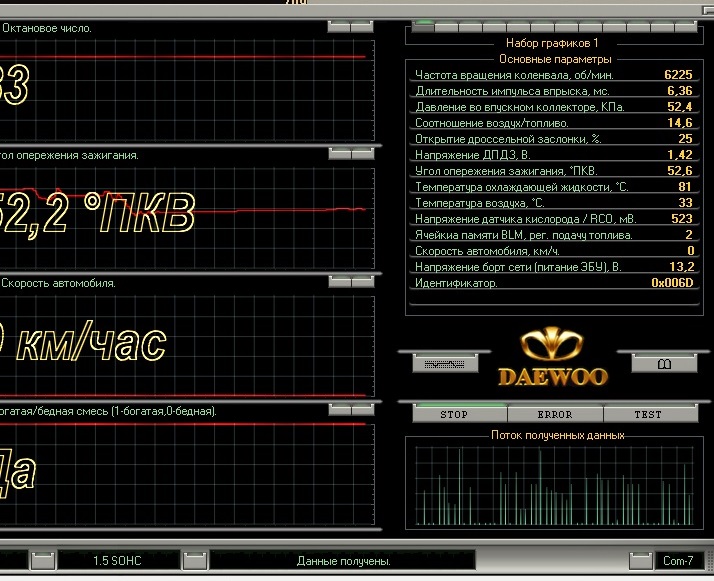Viewport: 714px width, 581px height.
Task: Open the book reference button
Action: [664, 364]
